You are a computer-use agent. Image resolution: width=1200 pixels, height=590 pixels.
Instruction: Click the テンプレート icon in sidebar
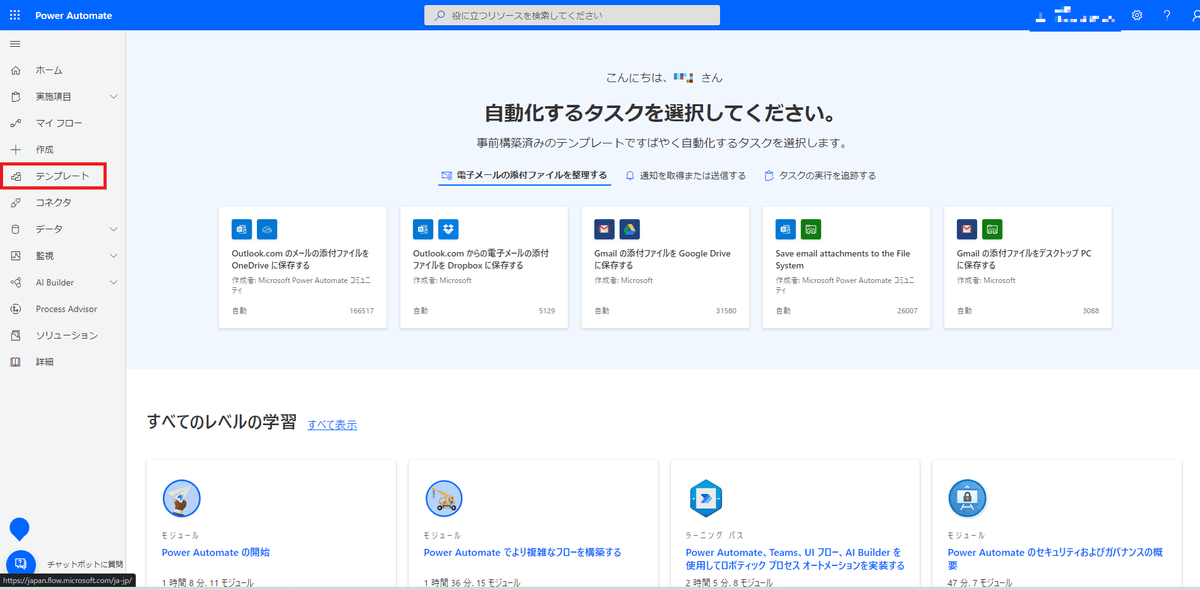pyautogui.click(x=15, y=177)
